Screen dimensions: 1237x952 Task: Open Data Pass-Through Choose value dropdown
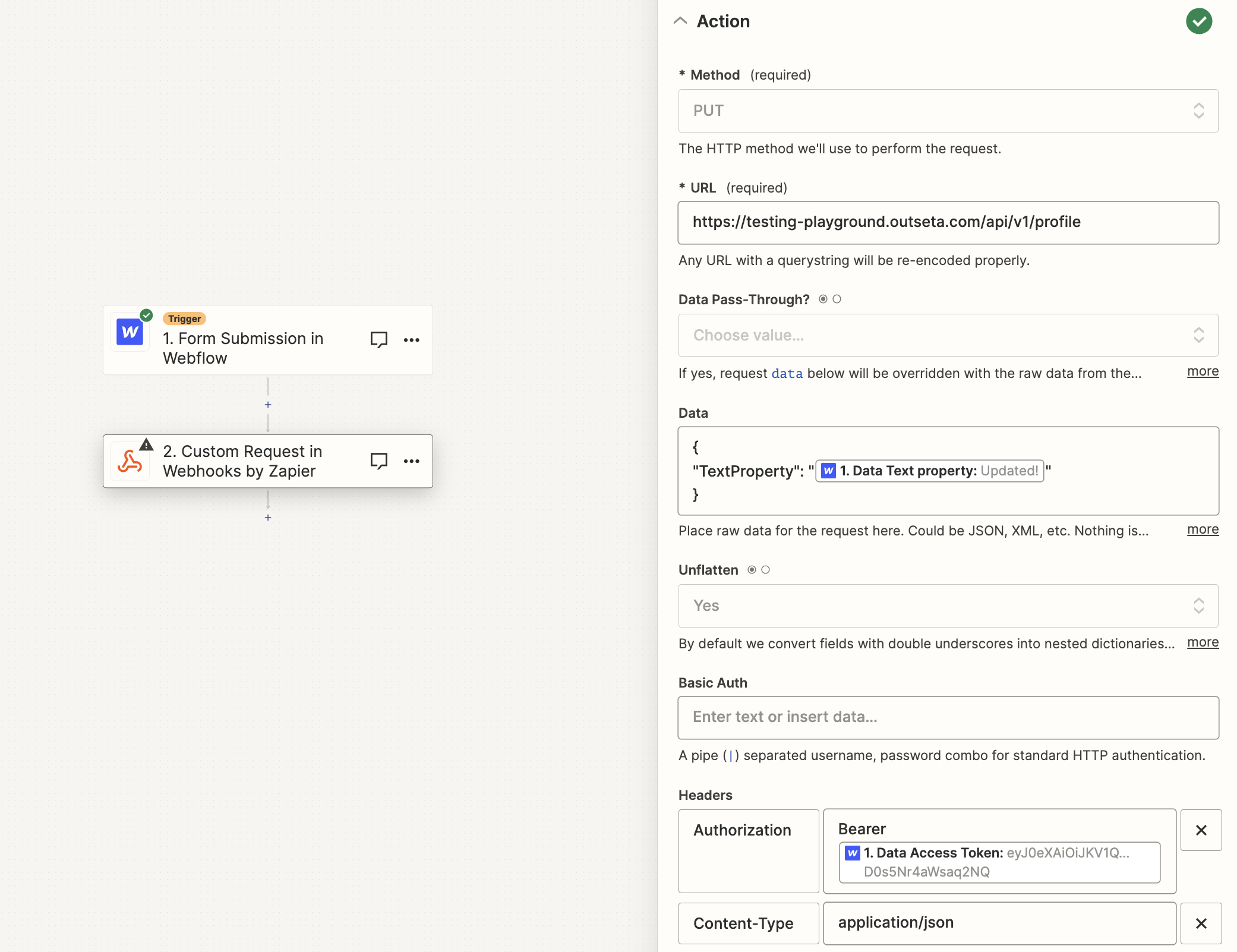coord(948,335)
